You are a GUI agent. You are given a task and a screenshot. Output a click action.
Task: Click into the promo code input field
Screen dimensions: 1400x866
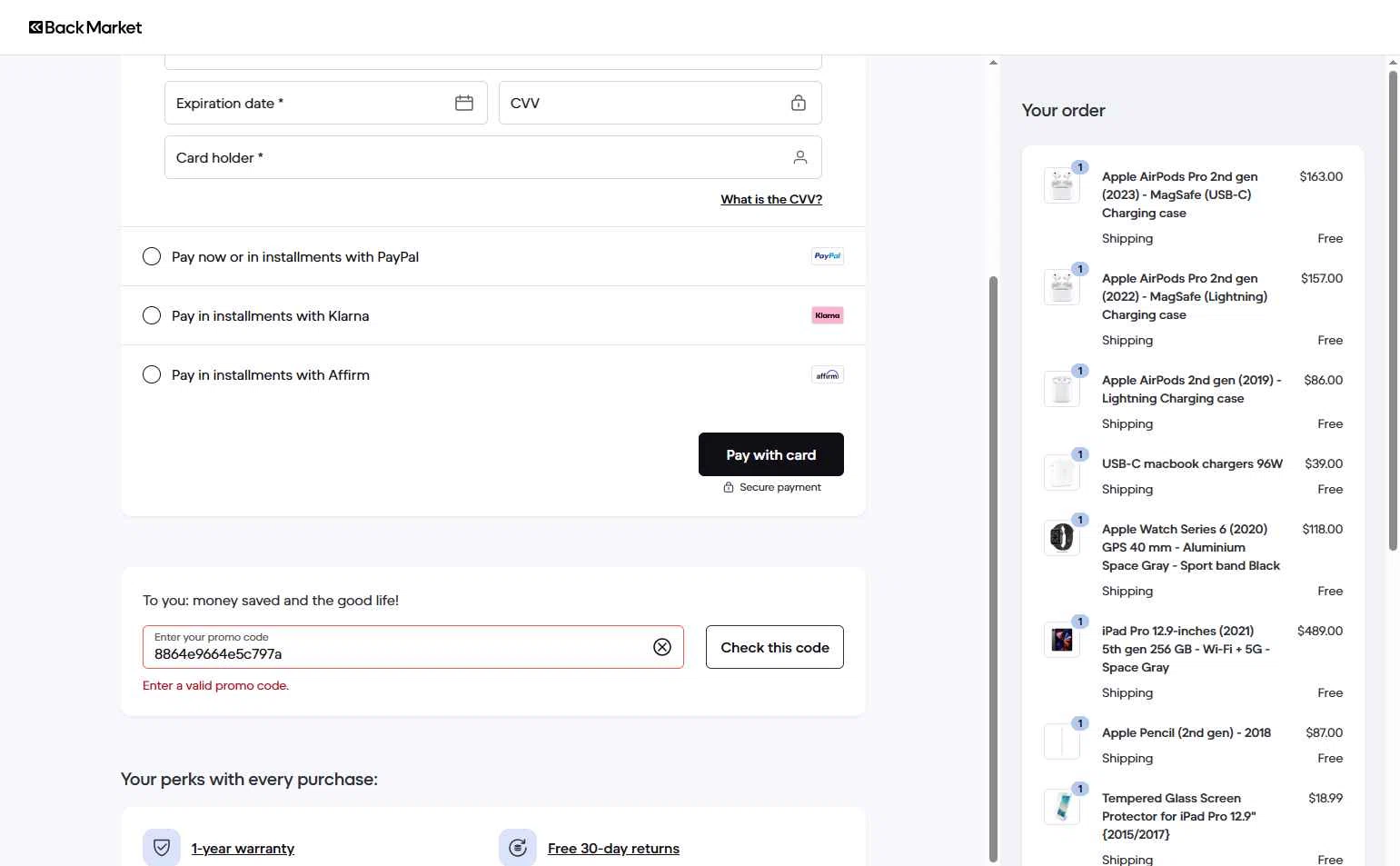[413, 647]
